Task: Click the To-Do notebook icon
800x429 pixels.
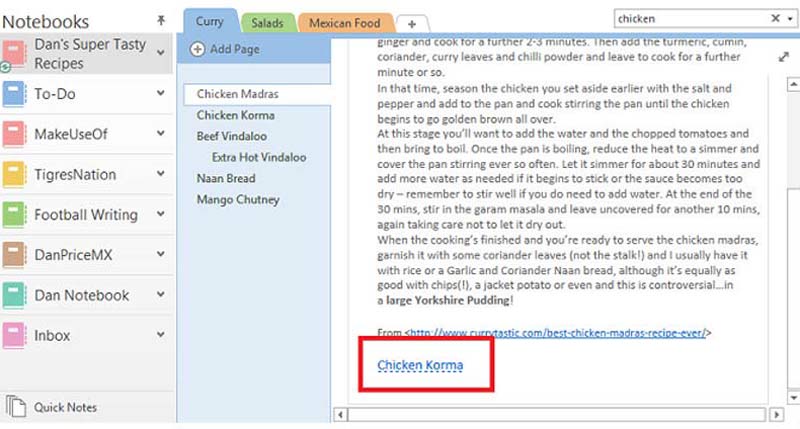Action: [x=15, y=95]
